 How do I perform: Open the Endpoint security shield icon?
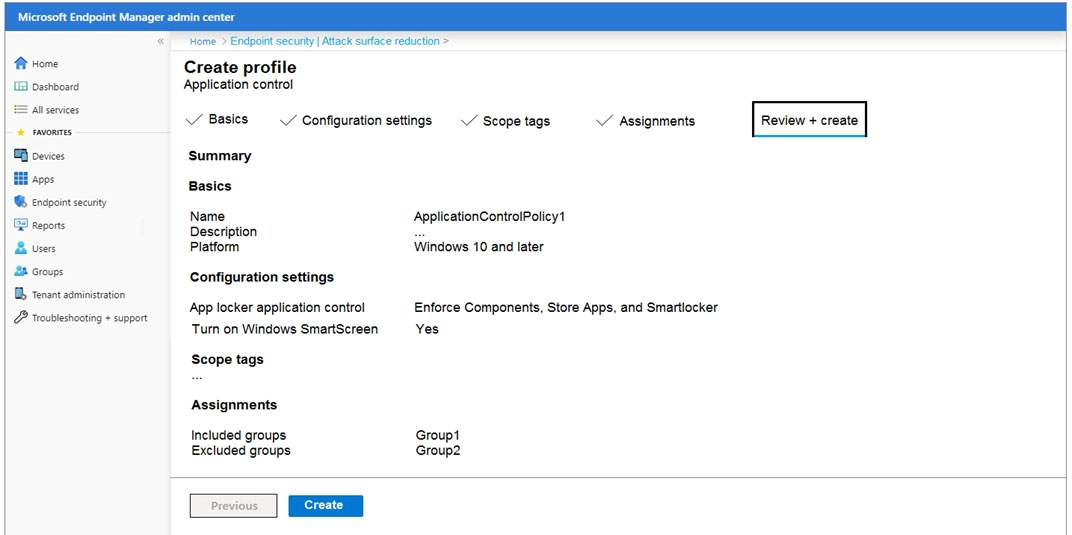21,202
